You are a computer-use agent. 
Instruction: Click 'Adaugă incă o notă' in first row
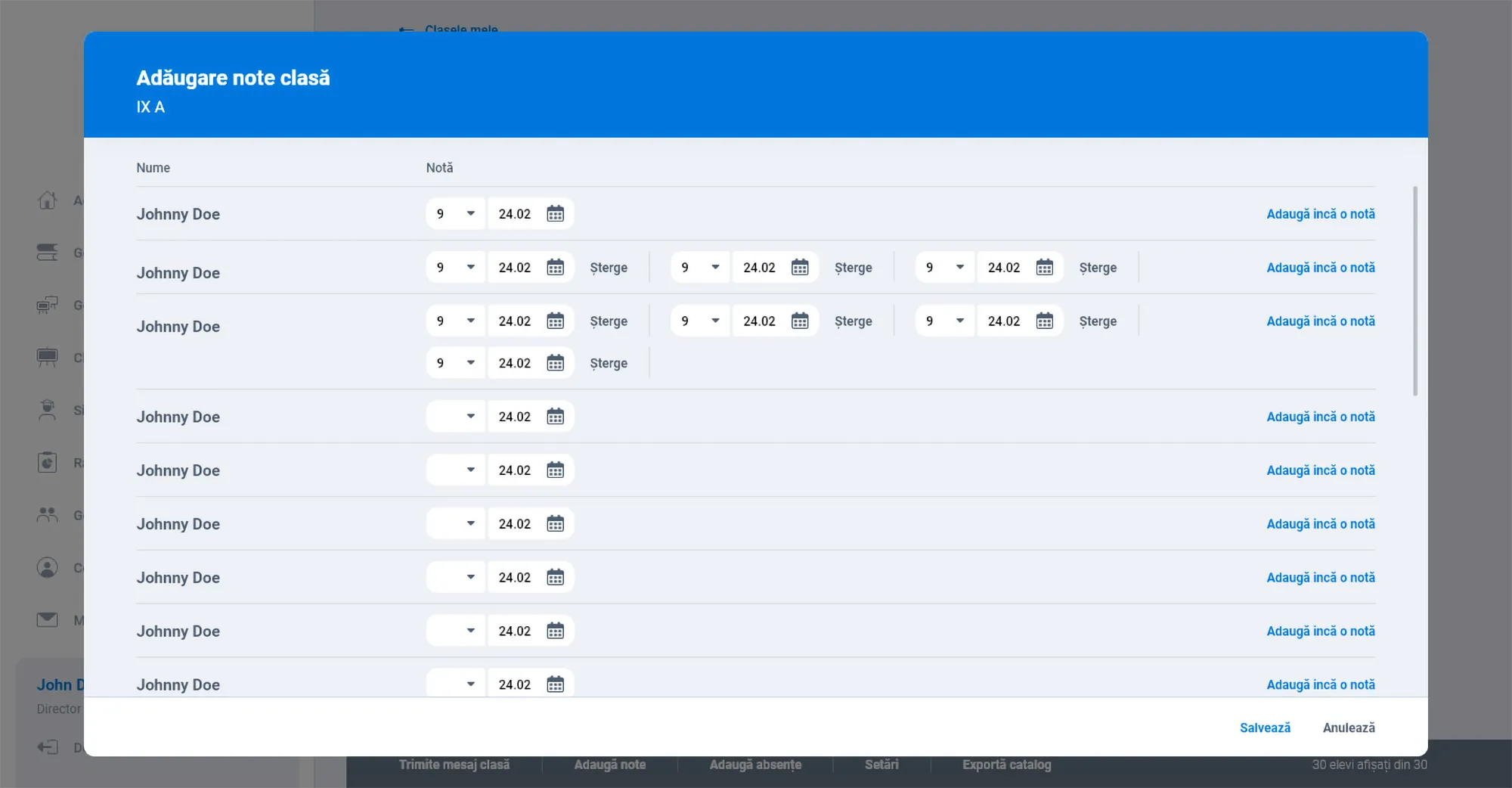pos(1320,214)
